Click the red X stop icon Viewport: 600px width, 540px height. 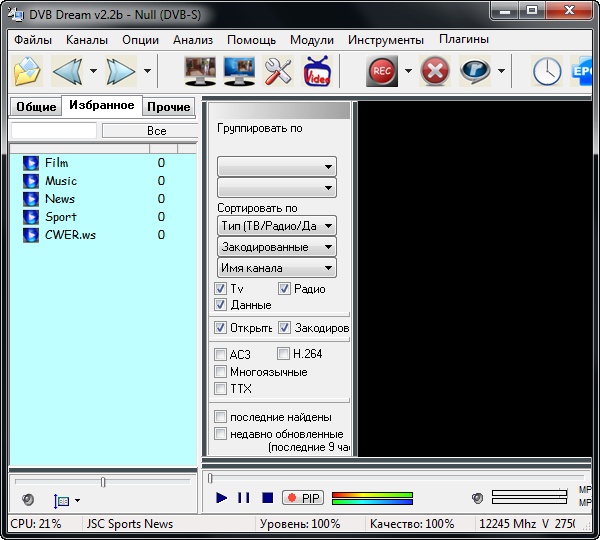[x=435, y=71]
